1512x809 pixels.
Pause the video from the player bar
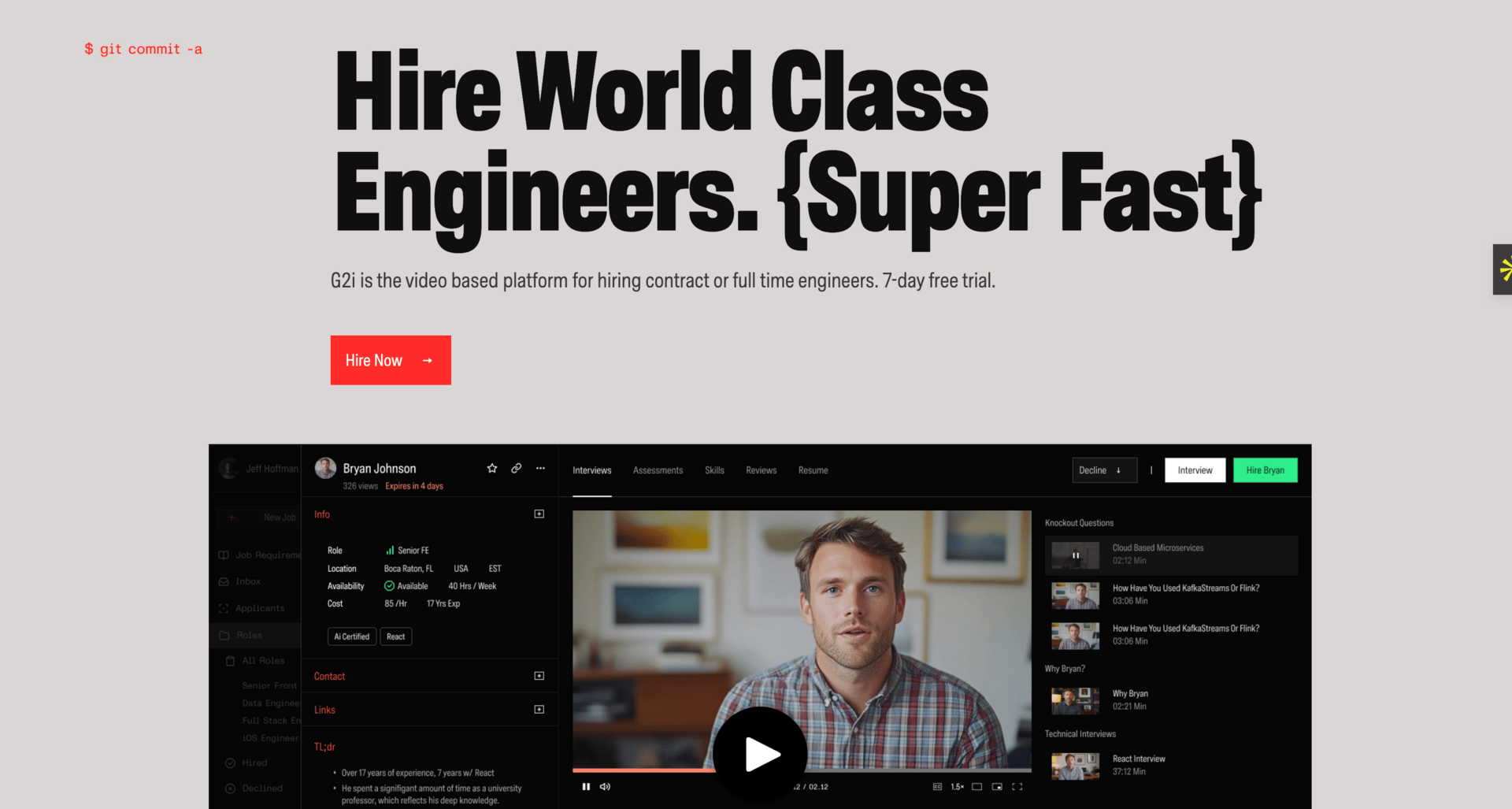(586, 786)
